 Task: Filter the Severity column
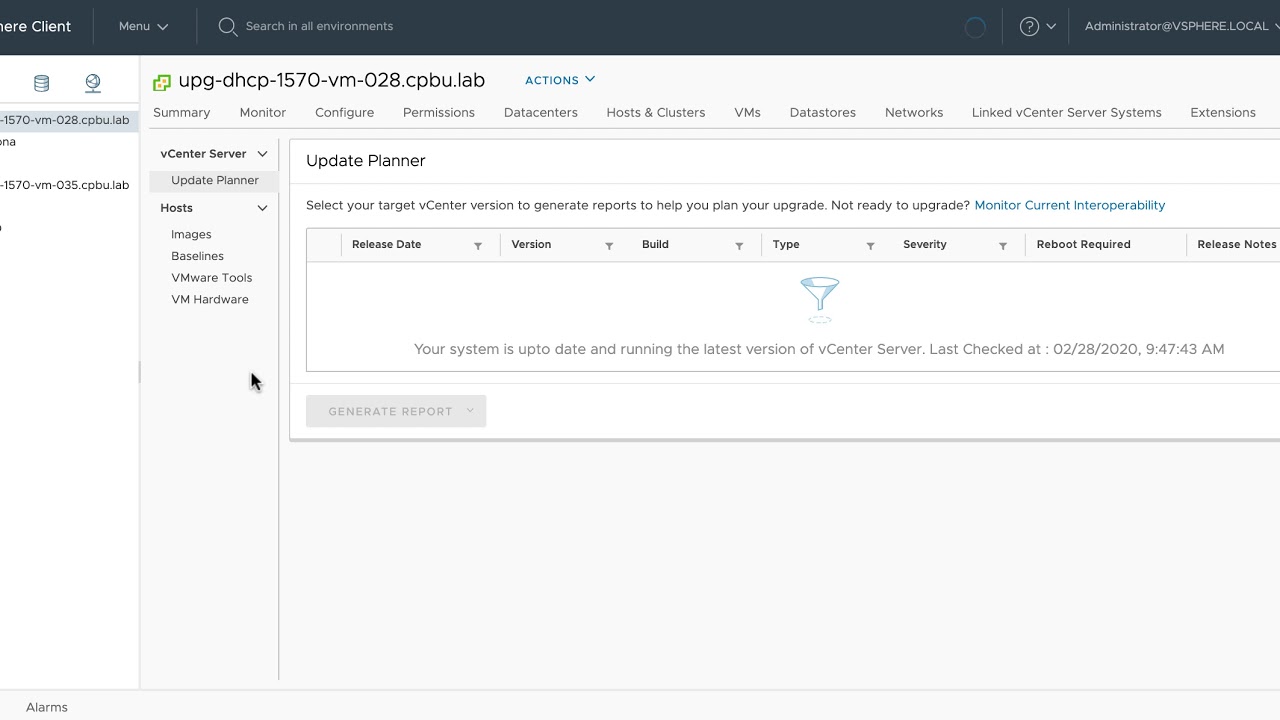tap(1003, 245)
